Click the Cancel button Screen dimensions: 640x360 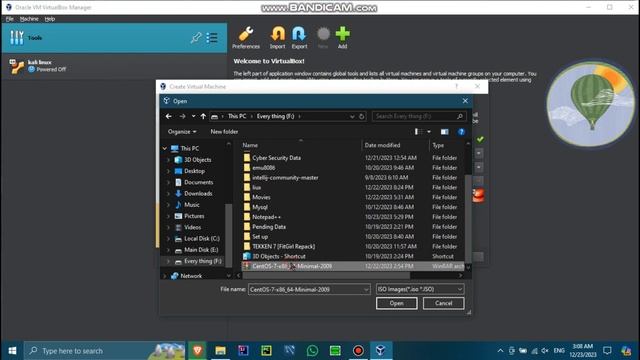[443, 303]
